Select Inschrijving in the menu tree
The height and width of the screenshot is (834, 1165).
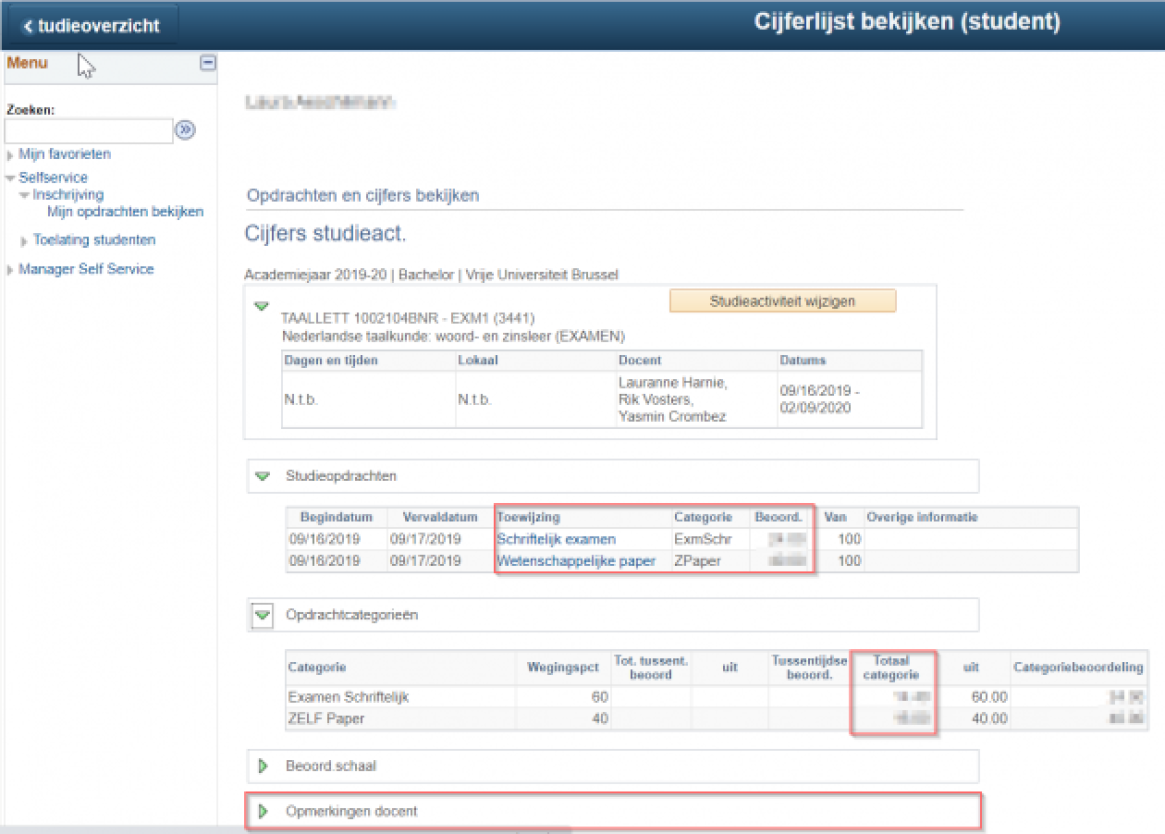point(68,195)
